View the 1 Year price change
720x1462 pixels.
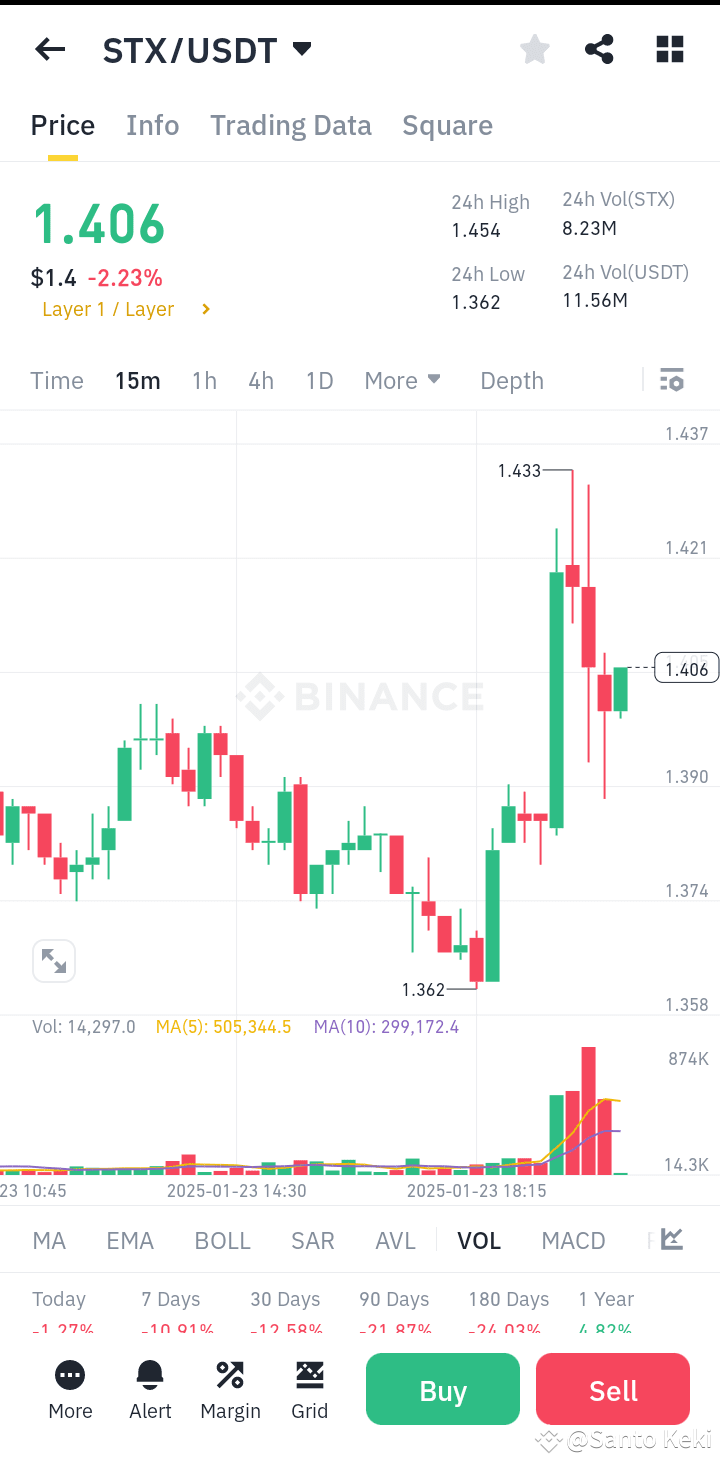click(x=606, y=1299)
